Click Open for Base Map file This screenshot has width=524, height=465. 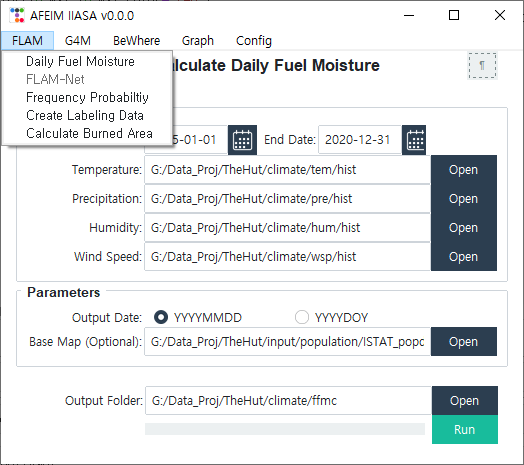point(464,342)
